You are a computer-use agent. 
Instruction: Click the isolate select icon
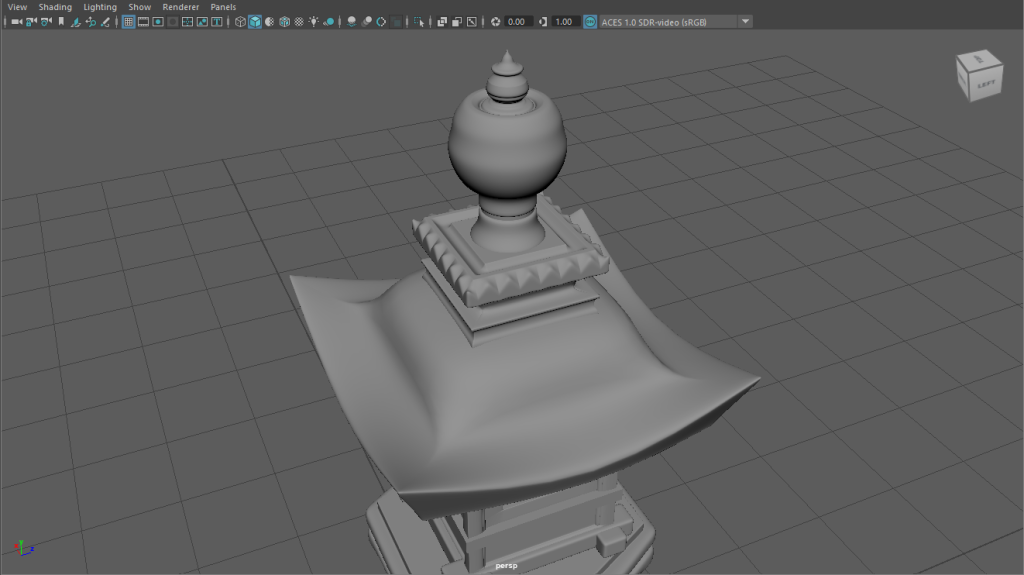tap(418, 21)
